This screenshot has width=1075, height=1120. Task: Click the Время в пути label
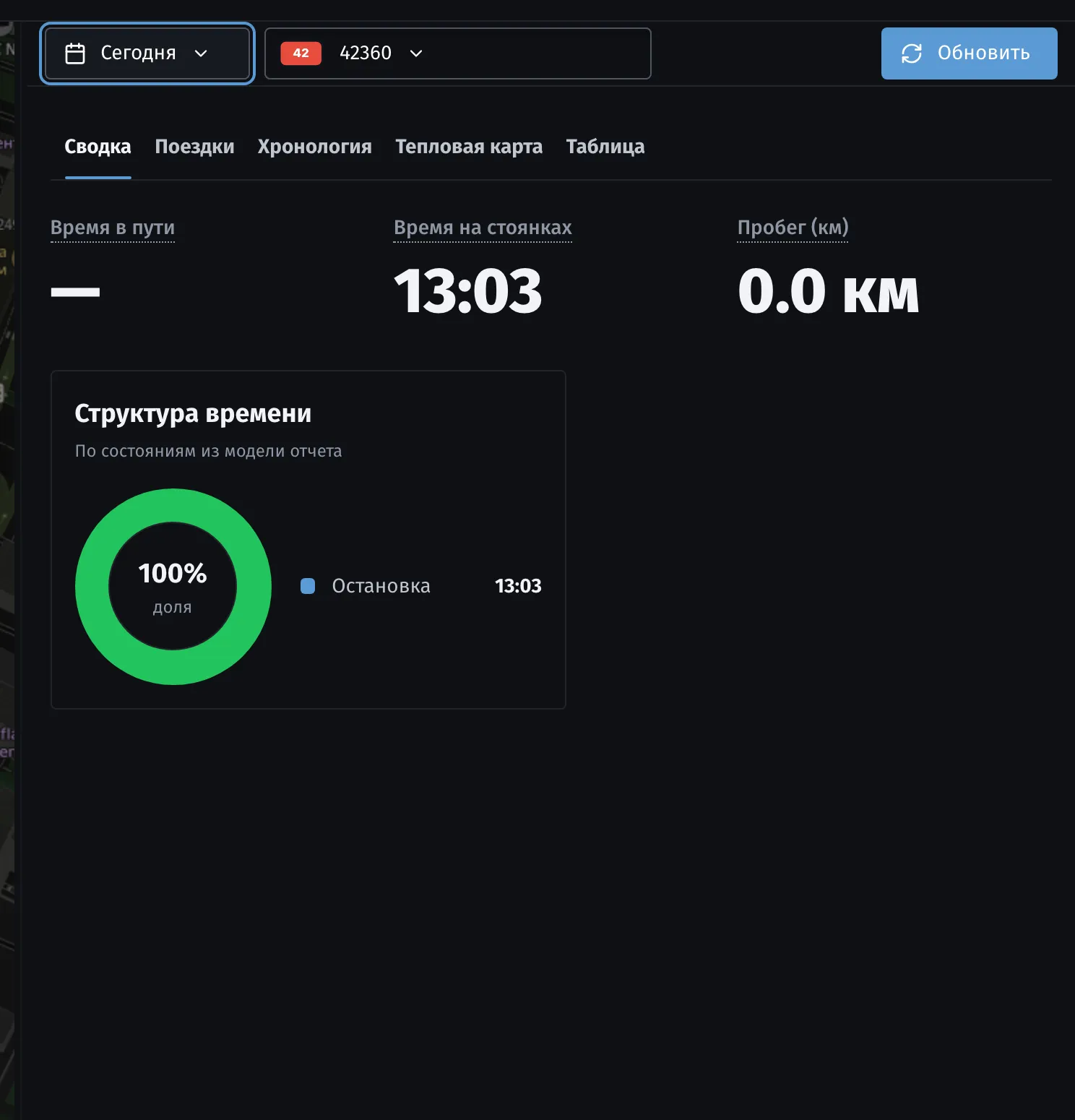(113, 228)
